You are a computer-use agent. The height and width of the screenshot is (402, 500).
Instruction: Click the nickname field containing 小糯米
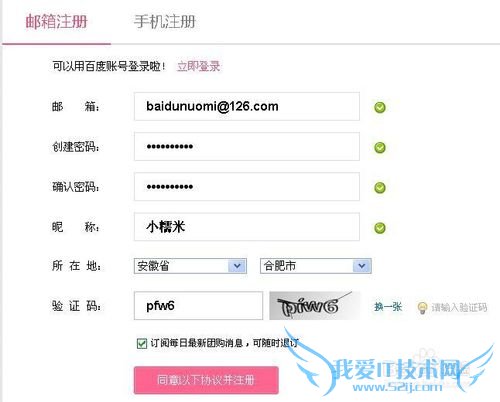[247, 227]
